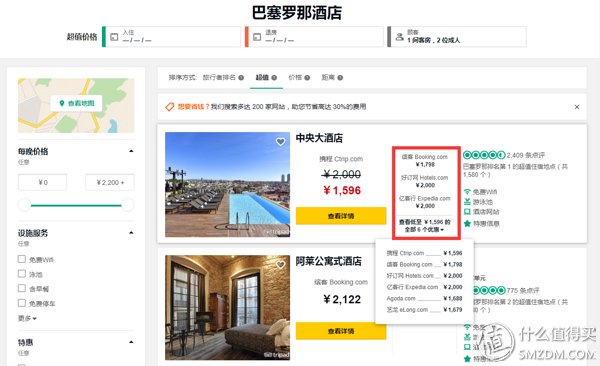Click 查看详情 for 中央大酒店
The height and width of the screenshot is (366, 600).
pyautogui.click(x=341, y=216)
